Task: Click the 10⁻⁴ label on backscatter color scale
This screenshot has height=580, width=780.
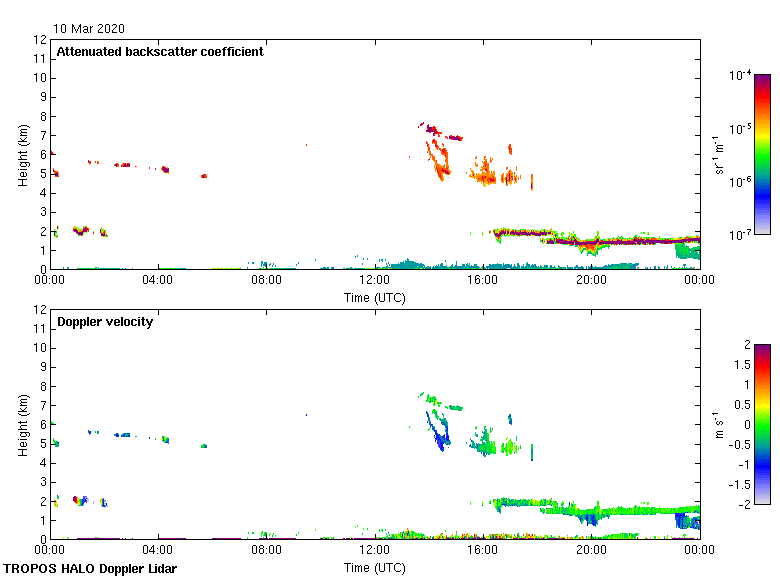Action: click(740, 76)
